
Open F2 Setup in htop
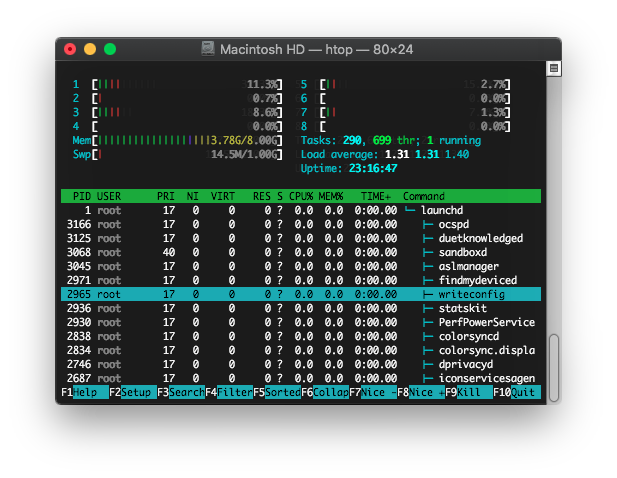(x=133, y=392)
